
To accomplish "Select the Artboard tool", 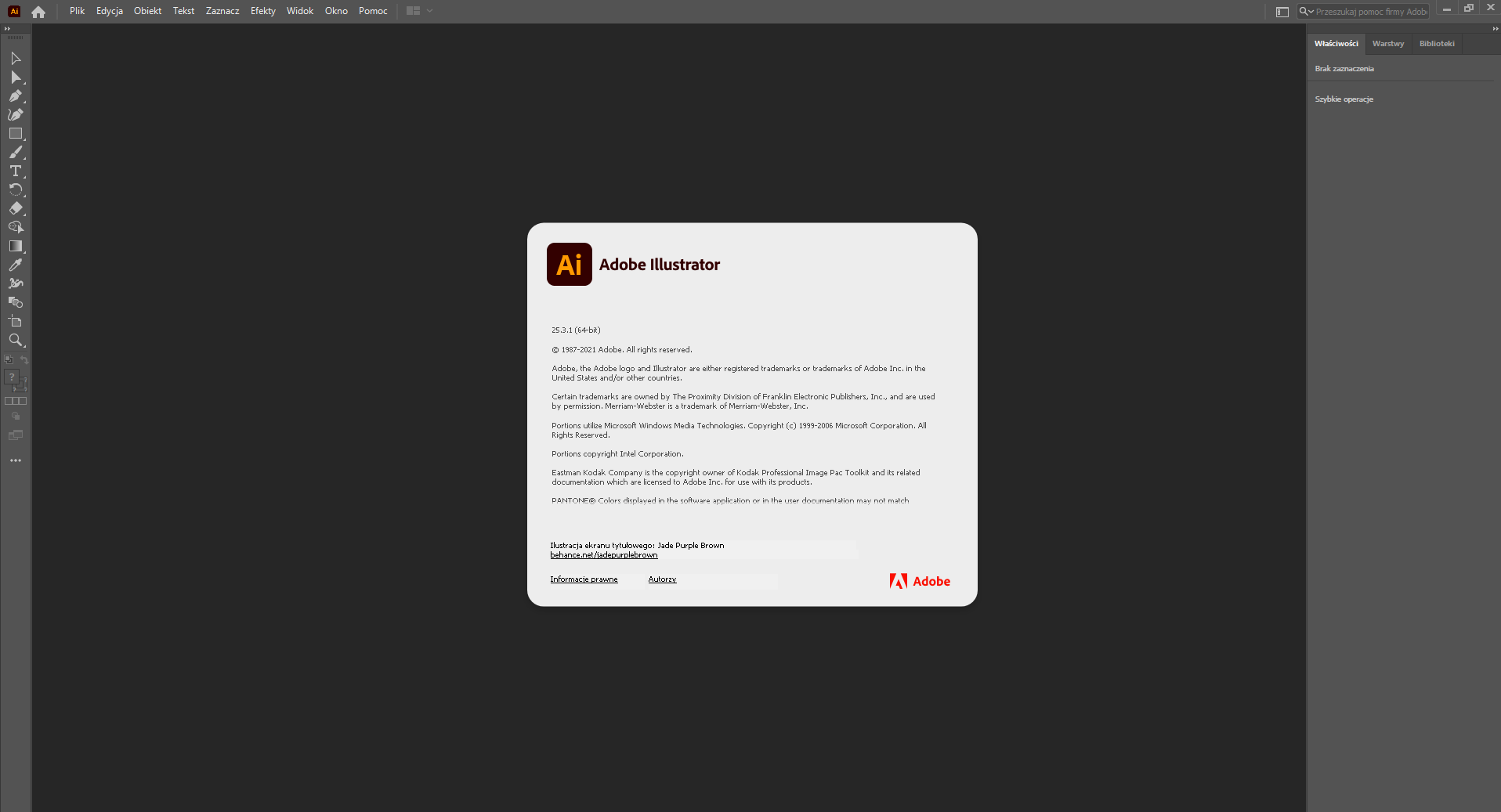I will pos(16,322).
